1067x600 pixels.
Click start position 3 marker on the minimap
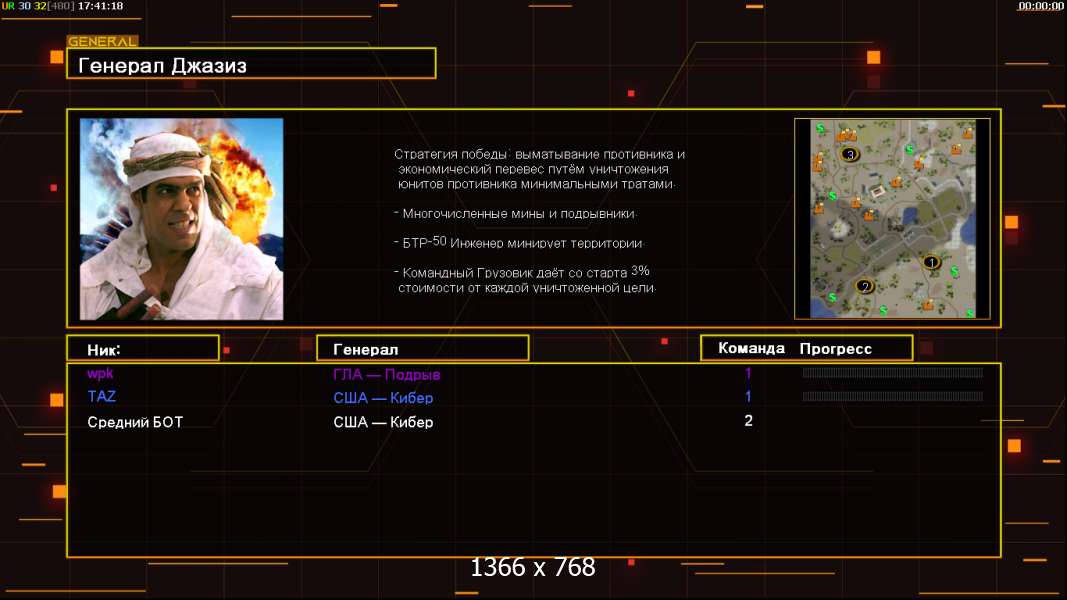pyautogui.click(x=849, y=154)
